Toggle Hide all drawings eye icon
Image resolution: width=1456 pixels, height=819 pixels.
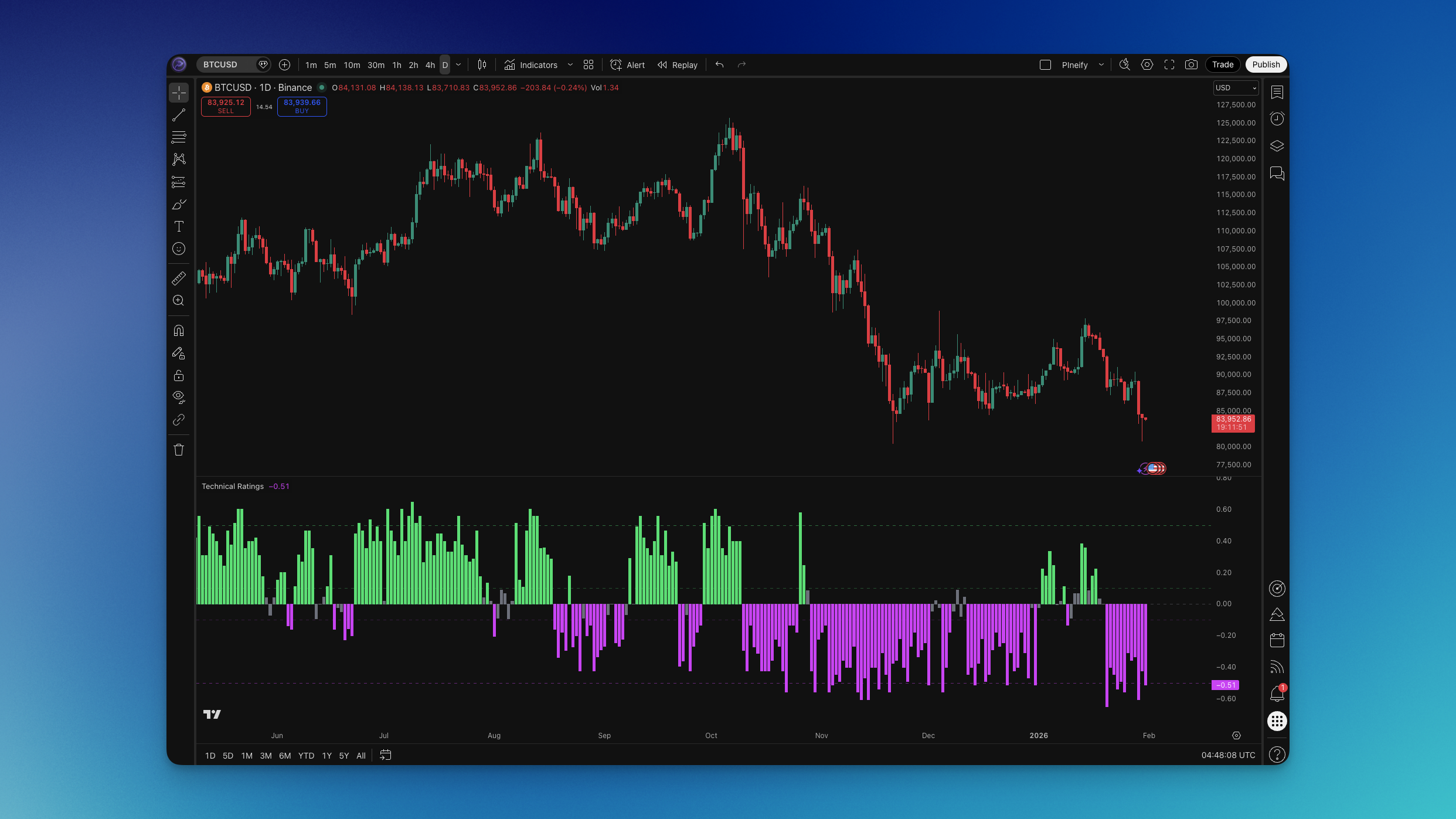(x=179, y=397)
